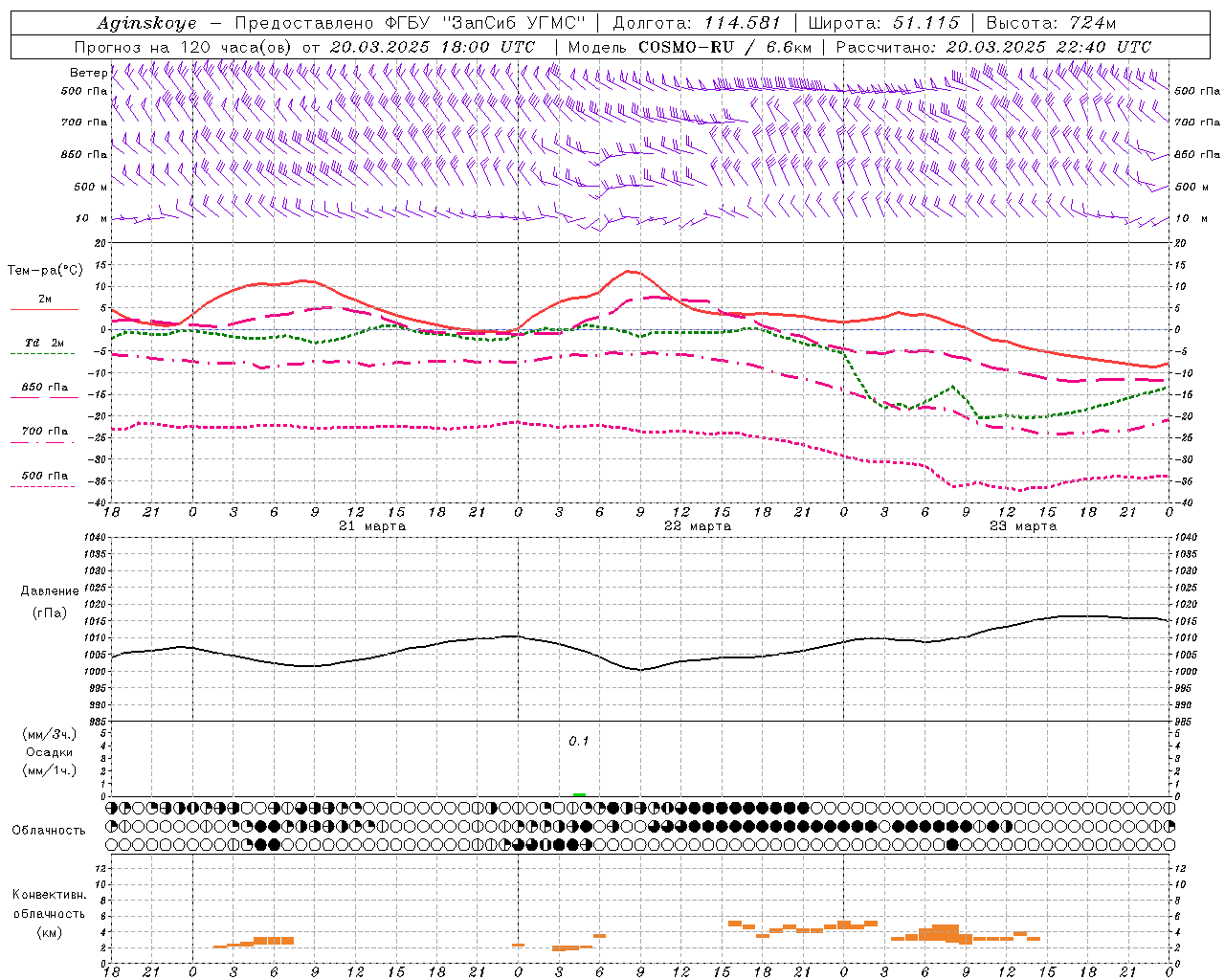
Task: Click the "(гПа)" unit label under Давление
Action: pyautogui.click(x=50, y=613)
